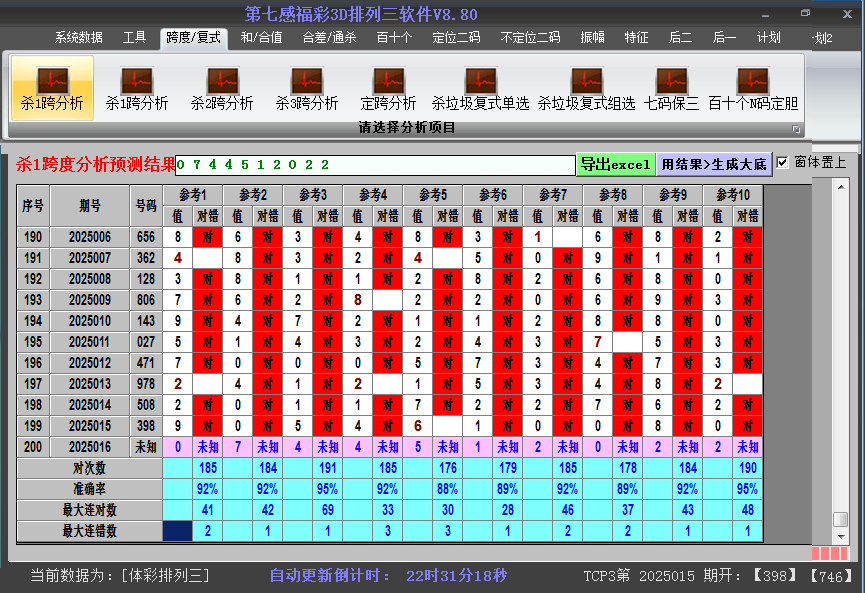
Task: Click the 参考1 column header
Action: point(193,195)
